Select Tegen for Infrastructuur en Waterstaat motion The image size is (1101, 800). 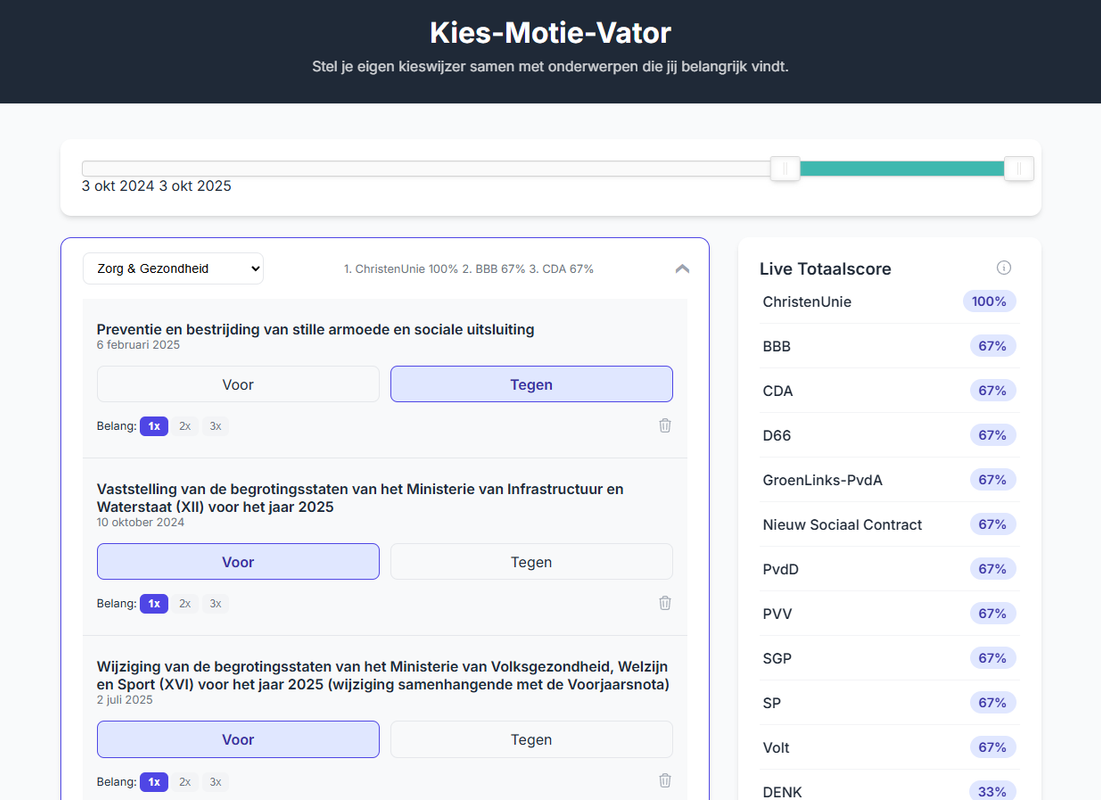[x=531, y=562]
